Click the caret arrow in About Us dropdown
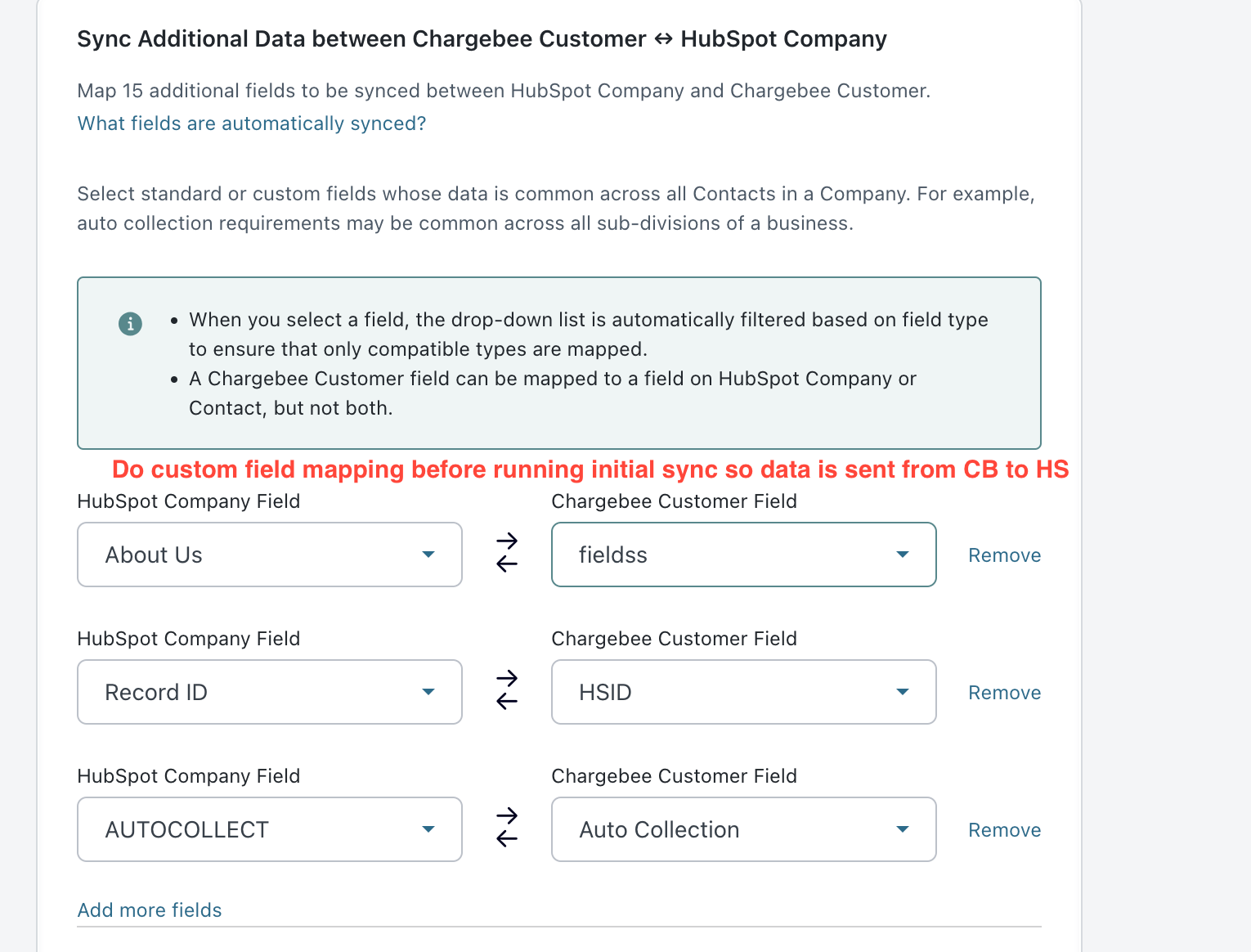The image size is (1251, 952). coord(428,555)
